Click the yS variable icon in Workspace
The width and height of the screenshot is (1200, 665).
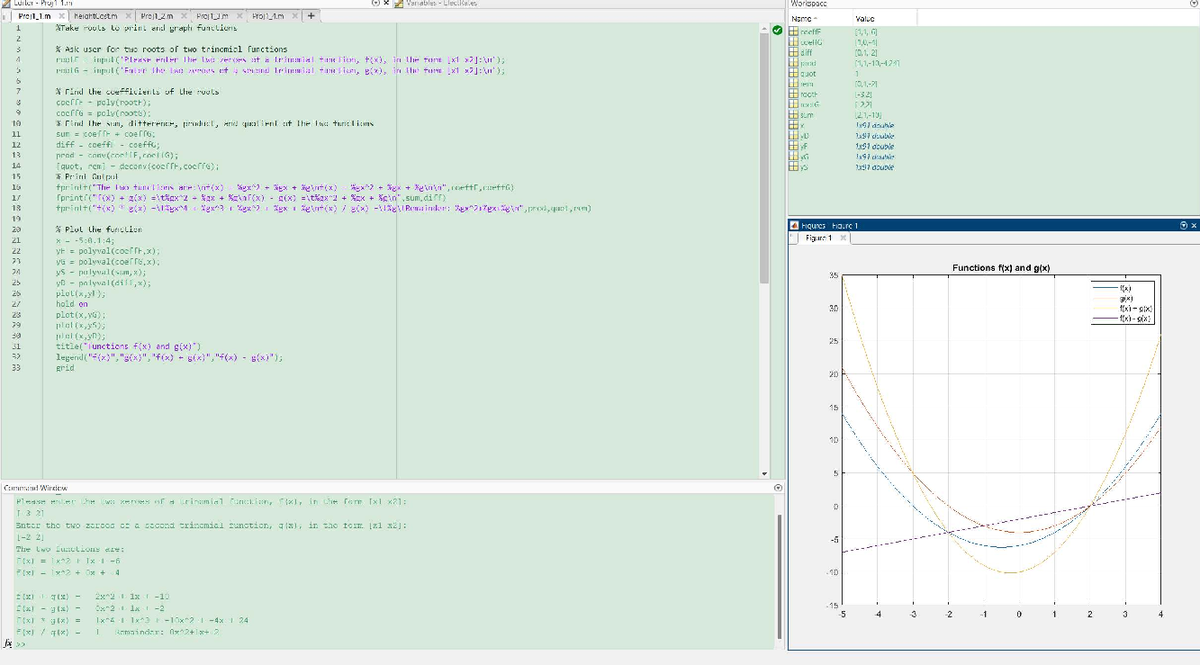[795, 169]
